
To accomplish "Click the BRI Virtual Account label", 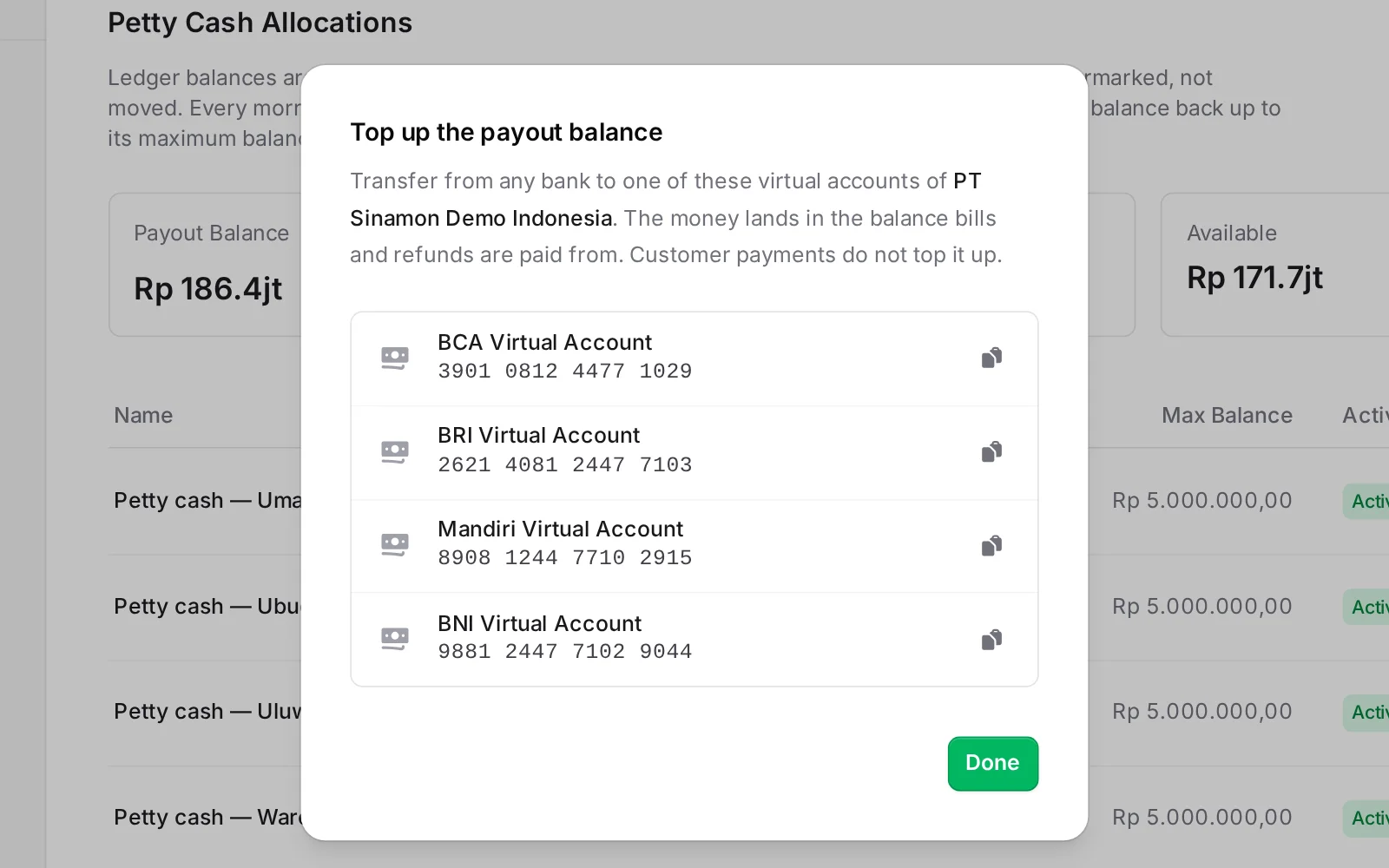I will coord(538,436).
